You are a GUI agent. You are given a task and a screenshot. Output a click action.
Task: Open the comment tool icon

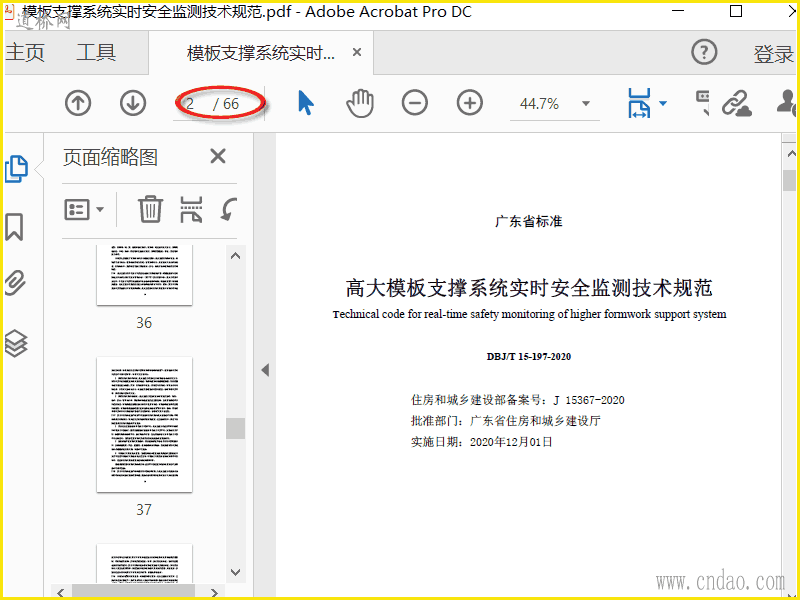[703, 103]
